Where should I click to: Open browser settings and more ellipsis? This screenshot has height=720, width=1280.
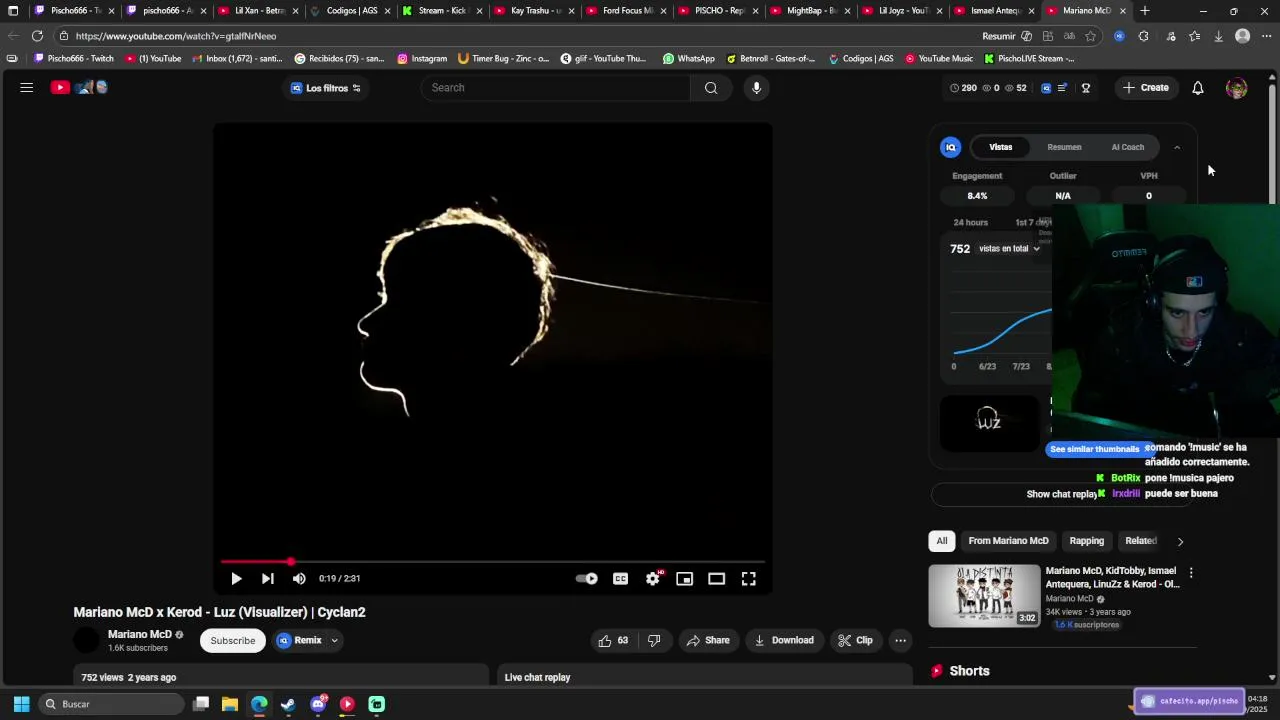click(1267, 36)
